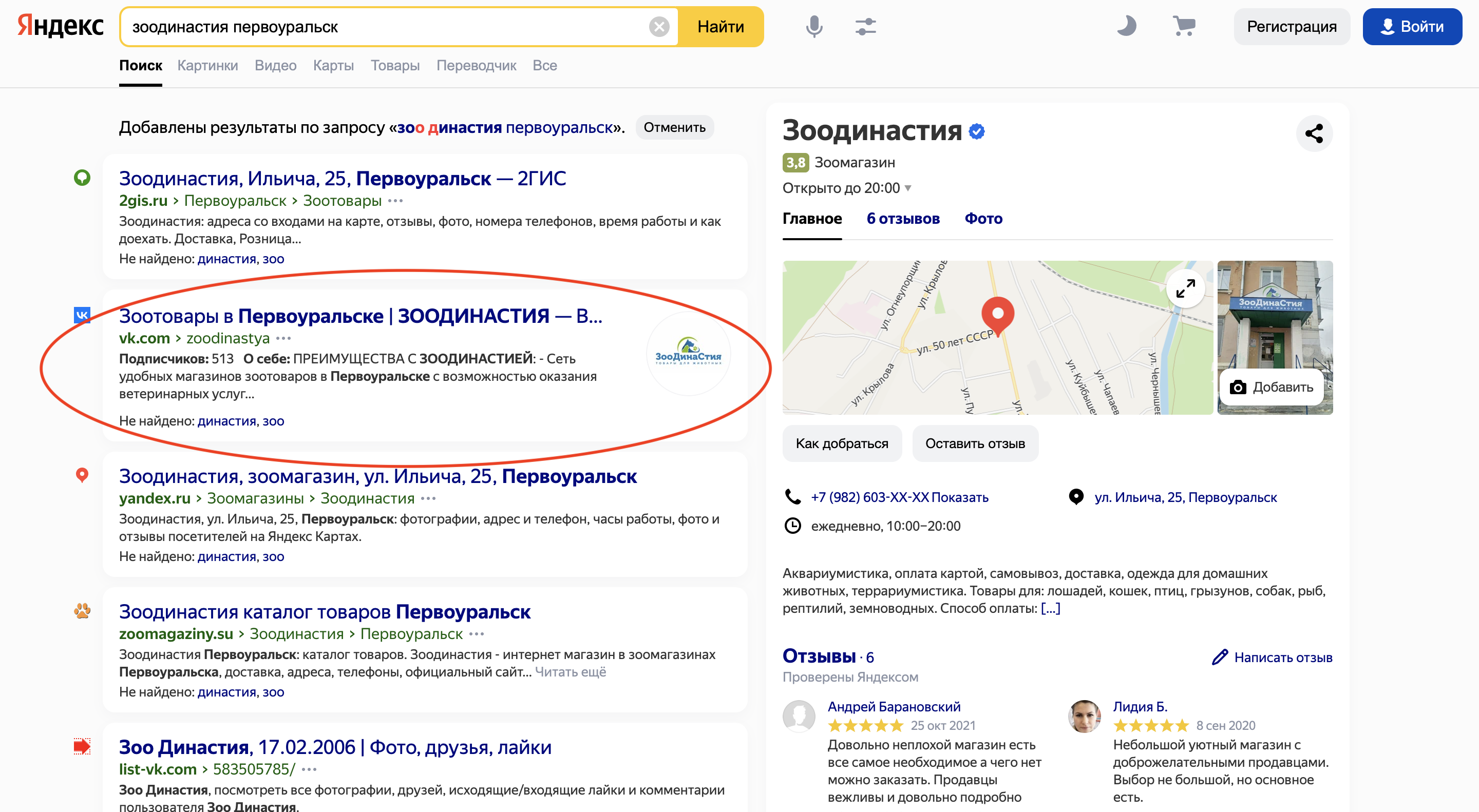Click the yellow Найти search button
Screen dimensions: 1479x812
point(720,26)
